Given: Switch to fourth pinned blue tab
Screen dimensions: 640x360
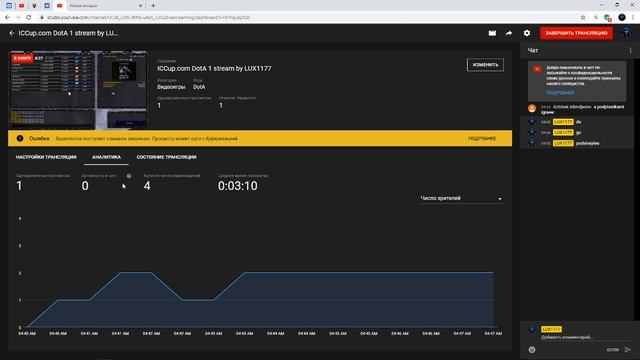Looking at the screenshot, I should pyautogui.click(x=47, y=6).
